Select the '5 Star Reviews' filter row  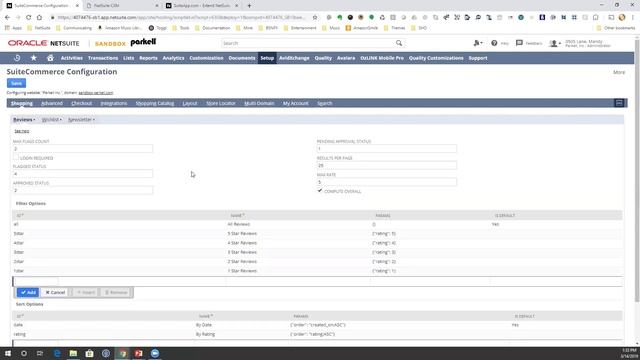pyautogui.click(x=317, y=233)
